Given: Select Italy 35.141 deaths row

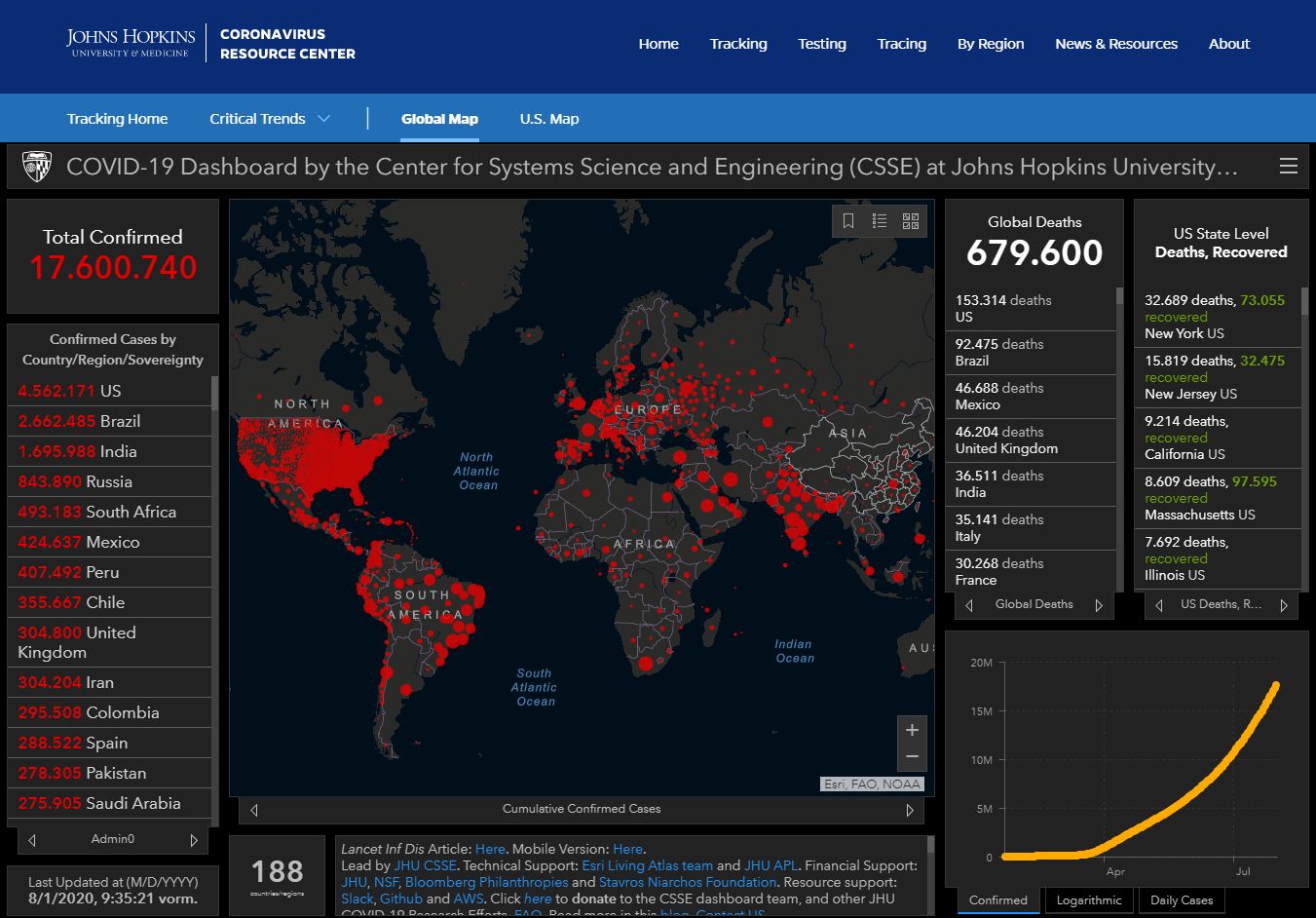Looking at the screenshot, I should pyautogui.click(x=1031, y=527).
